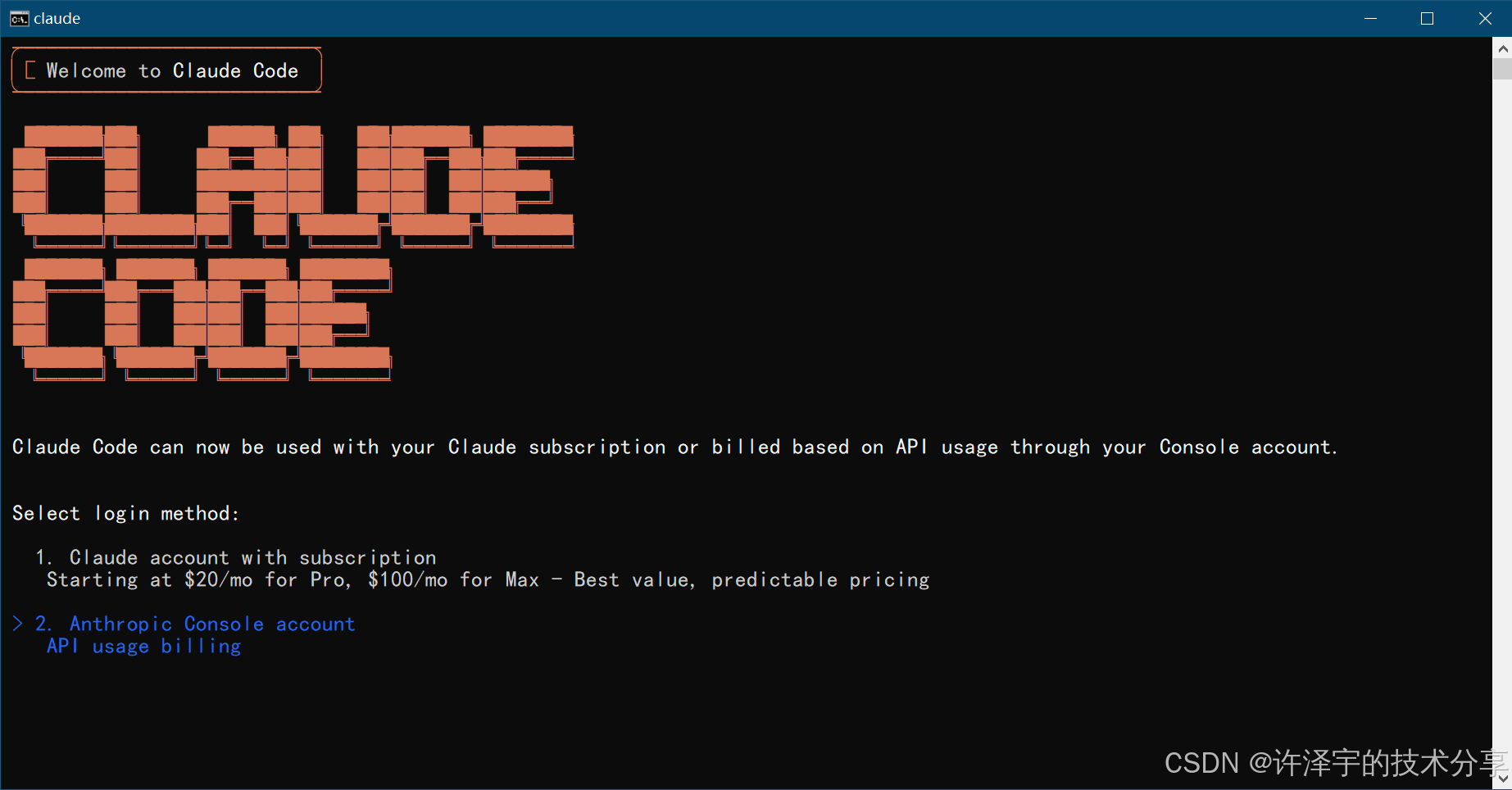Close the claude terminal window

tap(1484, 19)
